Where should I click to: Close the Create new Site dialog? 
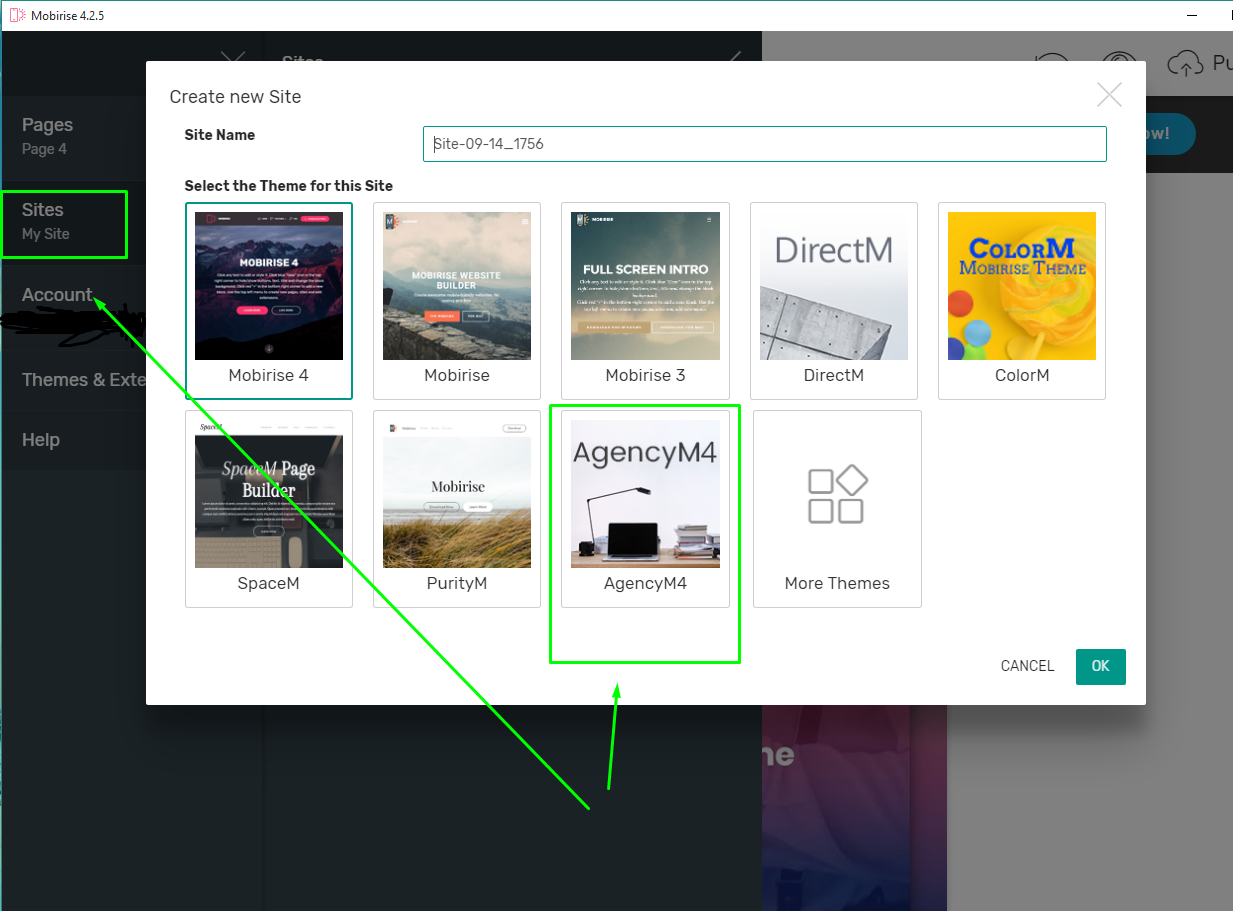tap(1109, 94)
